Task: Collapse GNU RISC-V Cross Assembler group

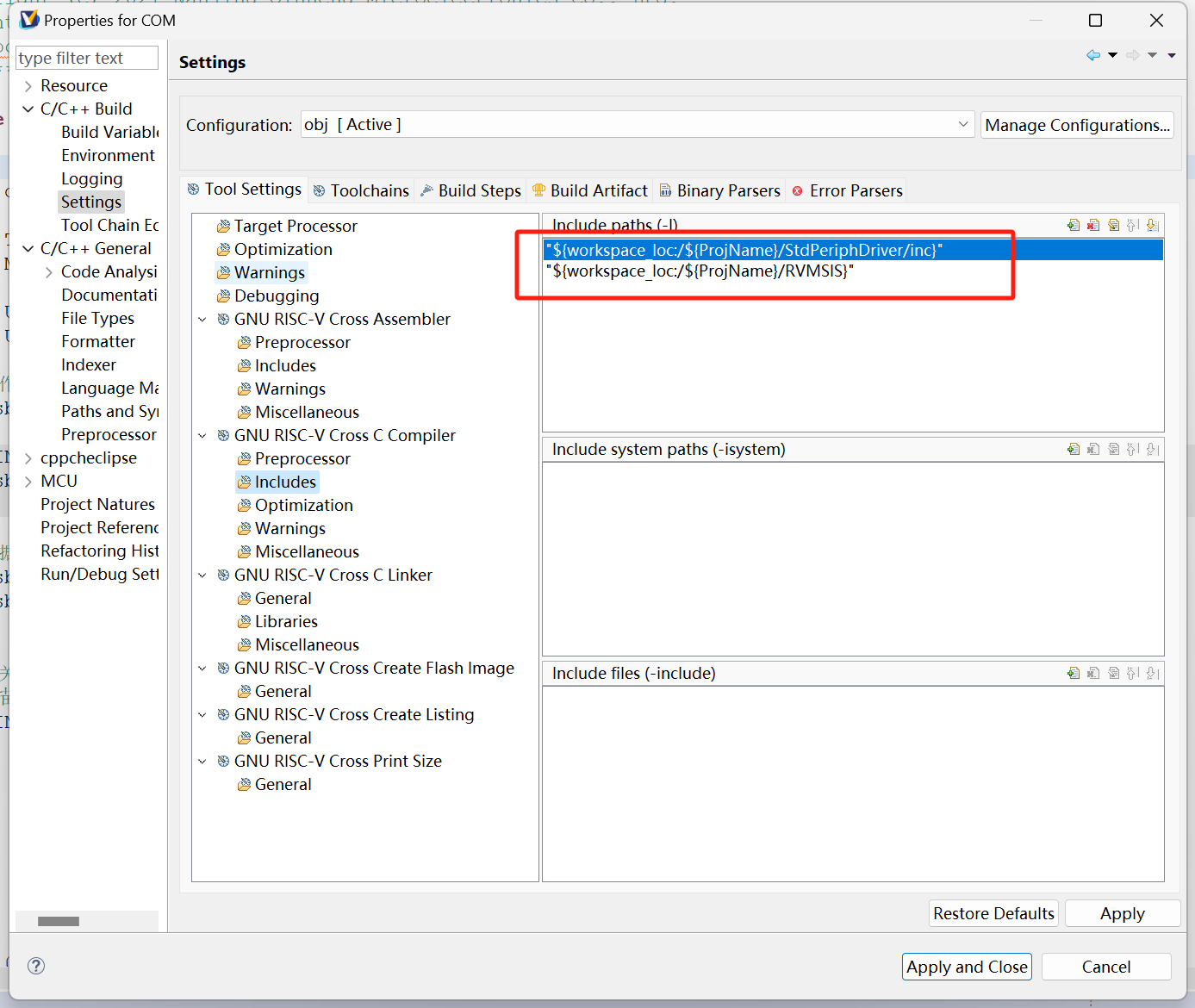Action: click(202, 320)
